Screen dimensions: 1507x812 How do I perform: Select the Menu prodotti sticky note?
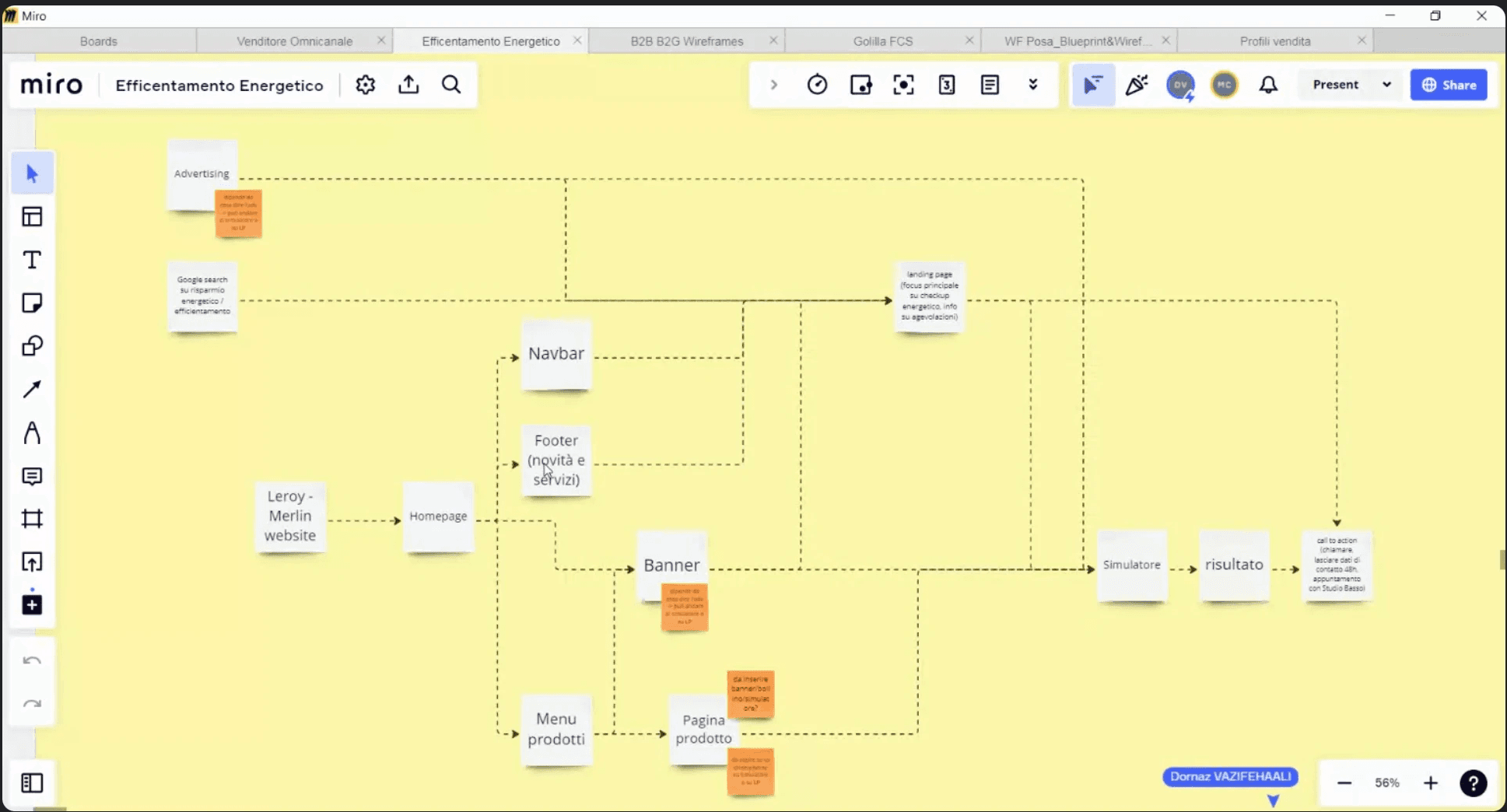click(556, 730)
